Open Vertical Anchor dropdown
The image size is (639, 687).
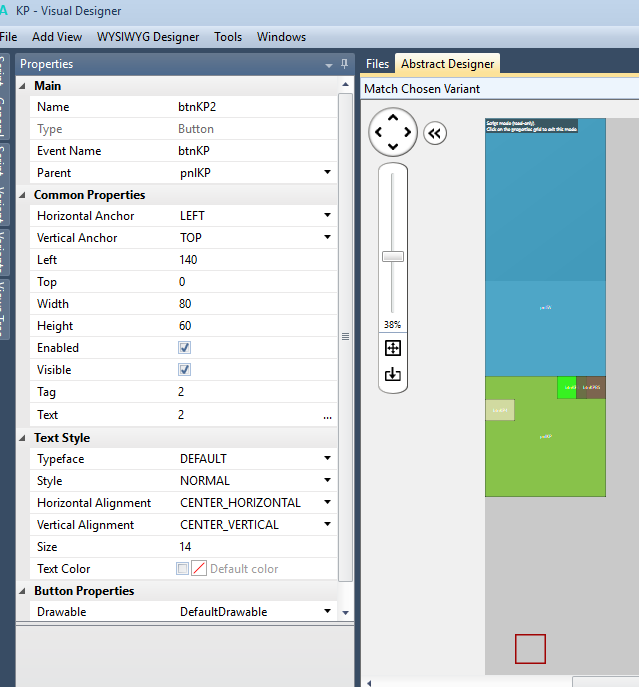(x=327, y=237)
